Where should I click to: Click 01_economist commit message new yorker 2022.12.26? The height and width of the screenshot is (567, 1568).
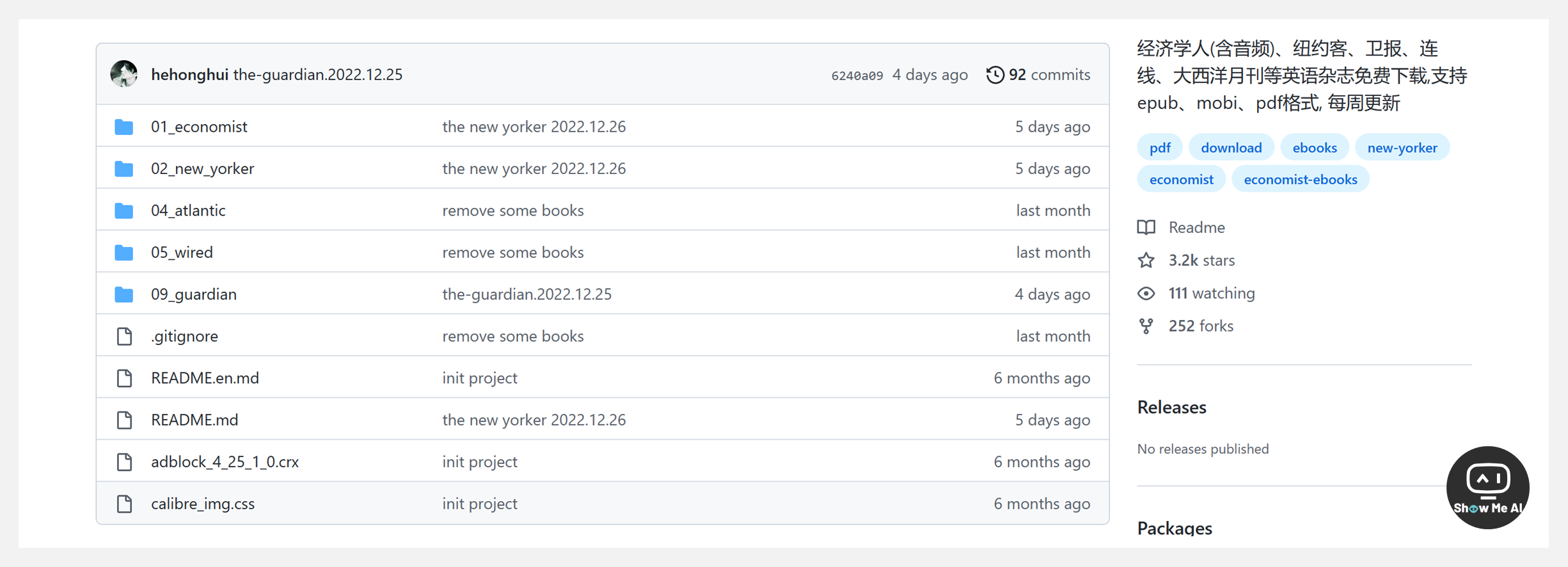(534, 127)
